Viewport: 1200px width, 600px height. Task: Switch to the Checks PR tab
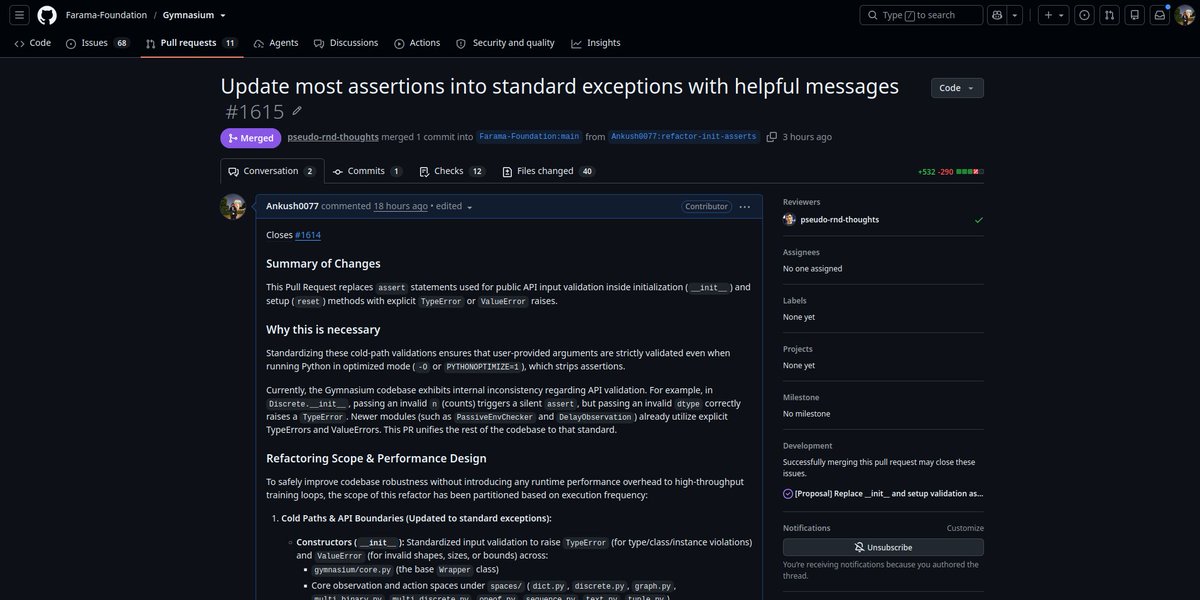coord(452,171)
